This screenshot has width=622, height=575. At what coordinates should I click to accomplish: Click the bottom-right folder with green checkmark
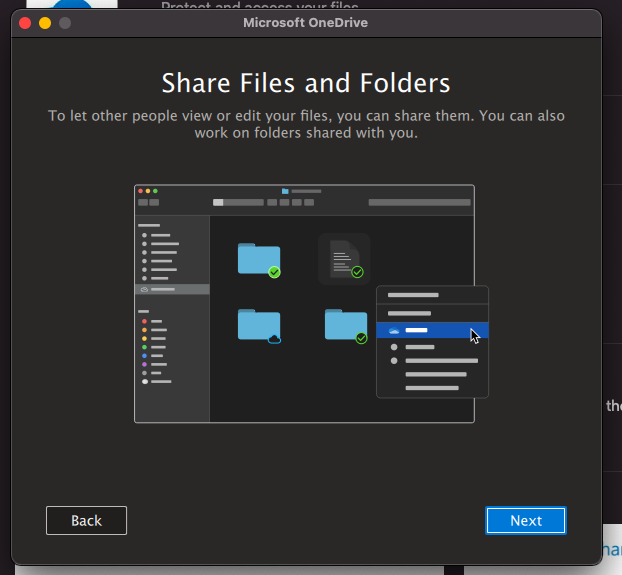346,325
